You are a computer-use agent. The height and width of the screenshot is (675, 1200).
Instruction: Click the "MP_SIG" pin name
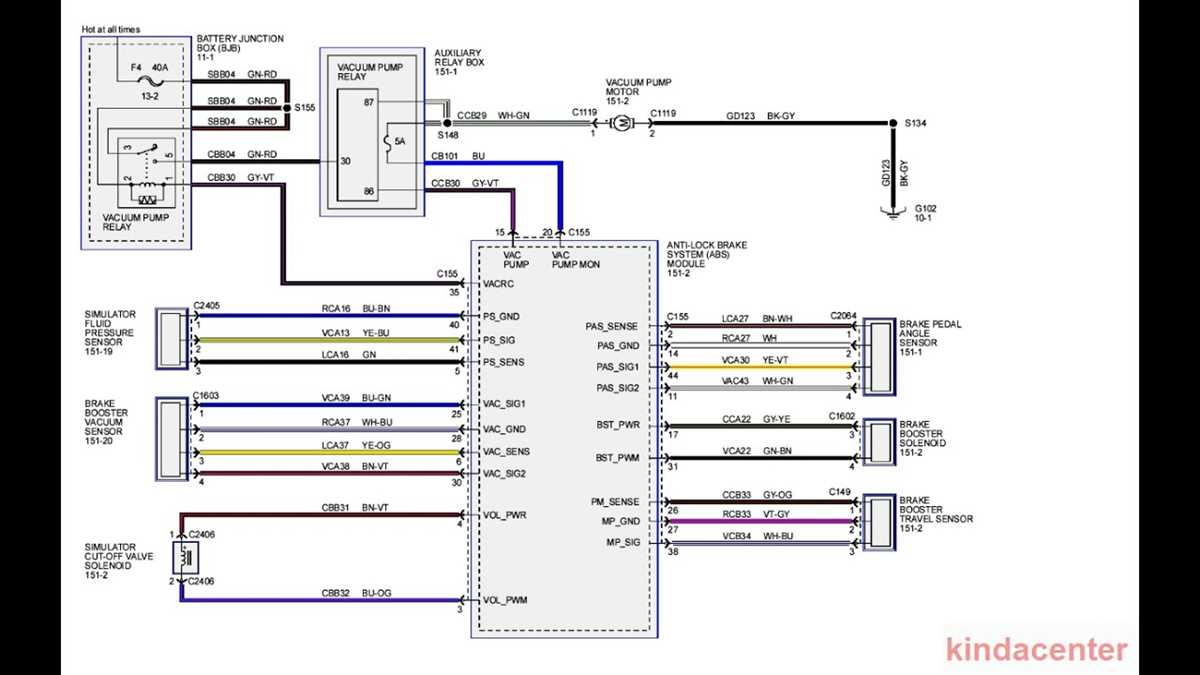coord(623,543)
